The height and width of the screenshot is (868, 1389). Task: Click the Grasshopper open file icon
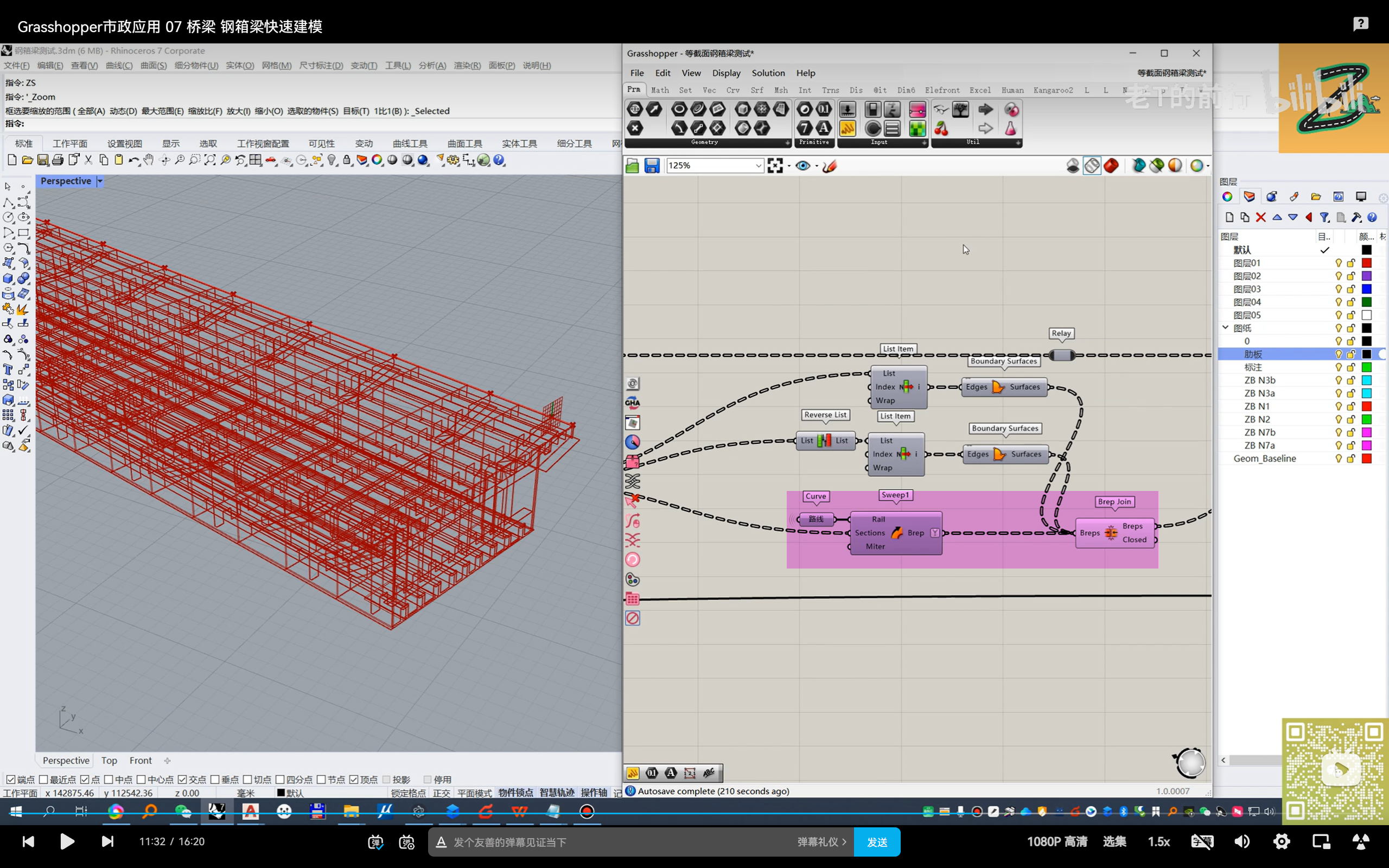pos(632,166)
